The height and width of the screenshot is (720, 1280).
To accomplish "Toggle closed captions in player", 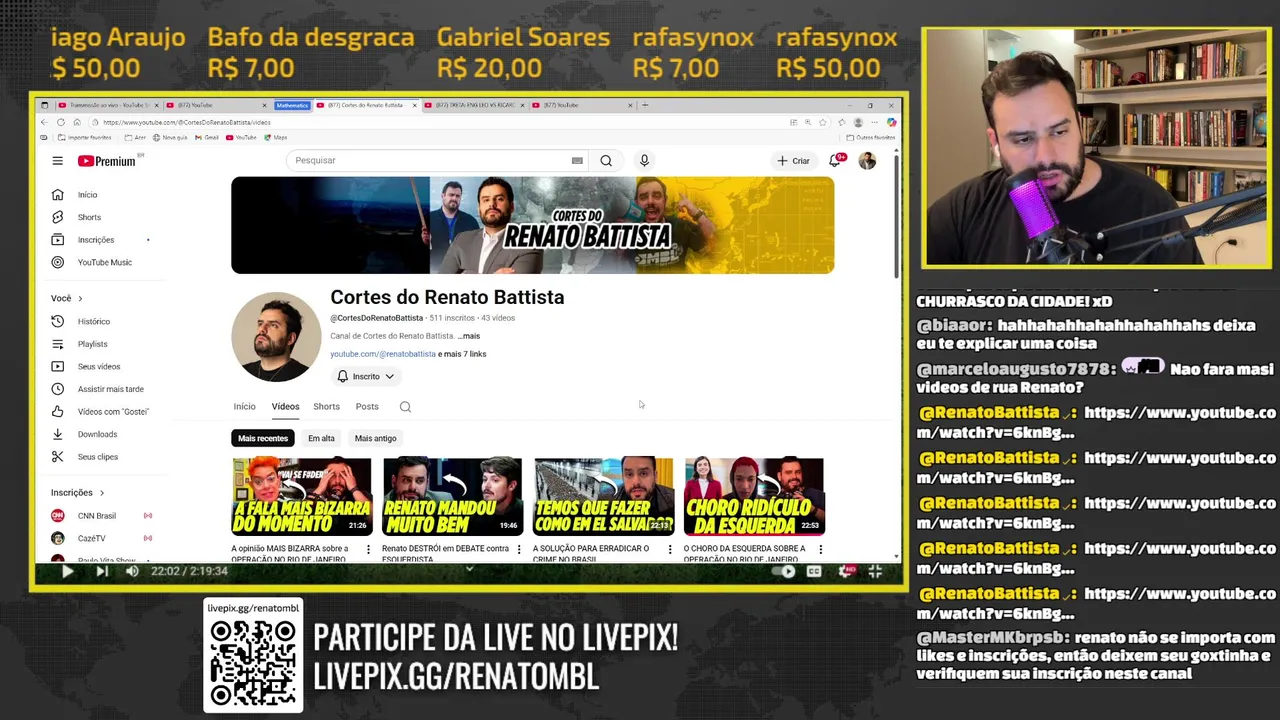I will tap(814, 571).
